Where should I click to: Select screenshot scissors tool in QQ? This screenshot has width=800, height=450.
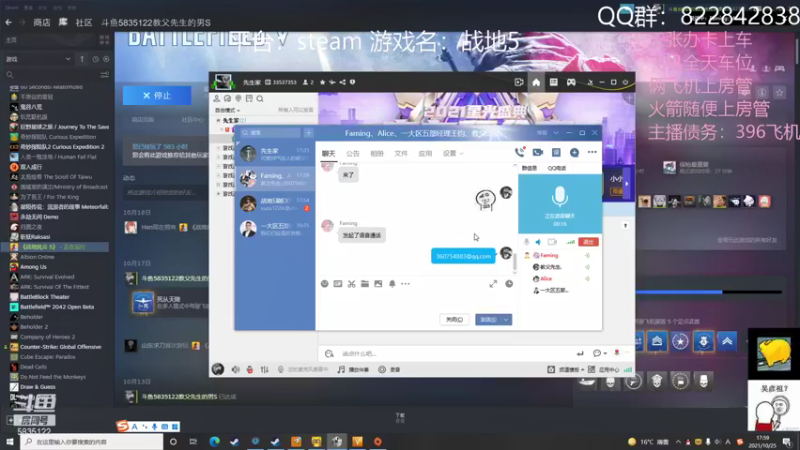coord(352,284)
